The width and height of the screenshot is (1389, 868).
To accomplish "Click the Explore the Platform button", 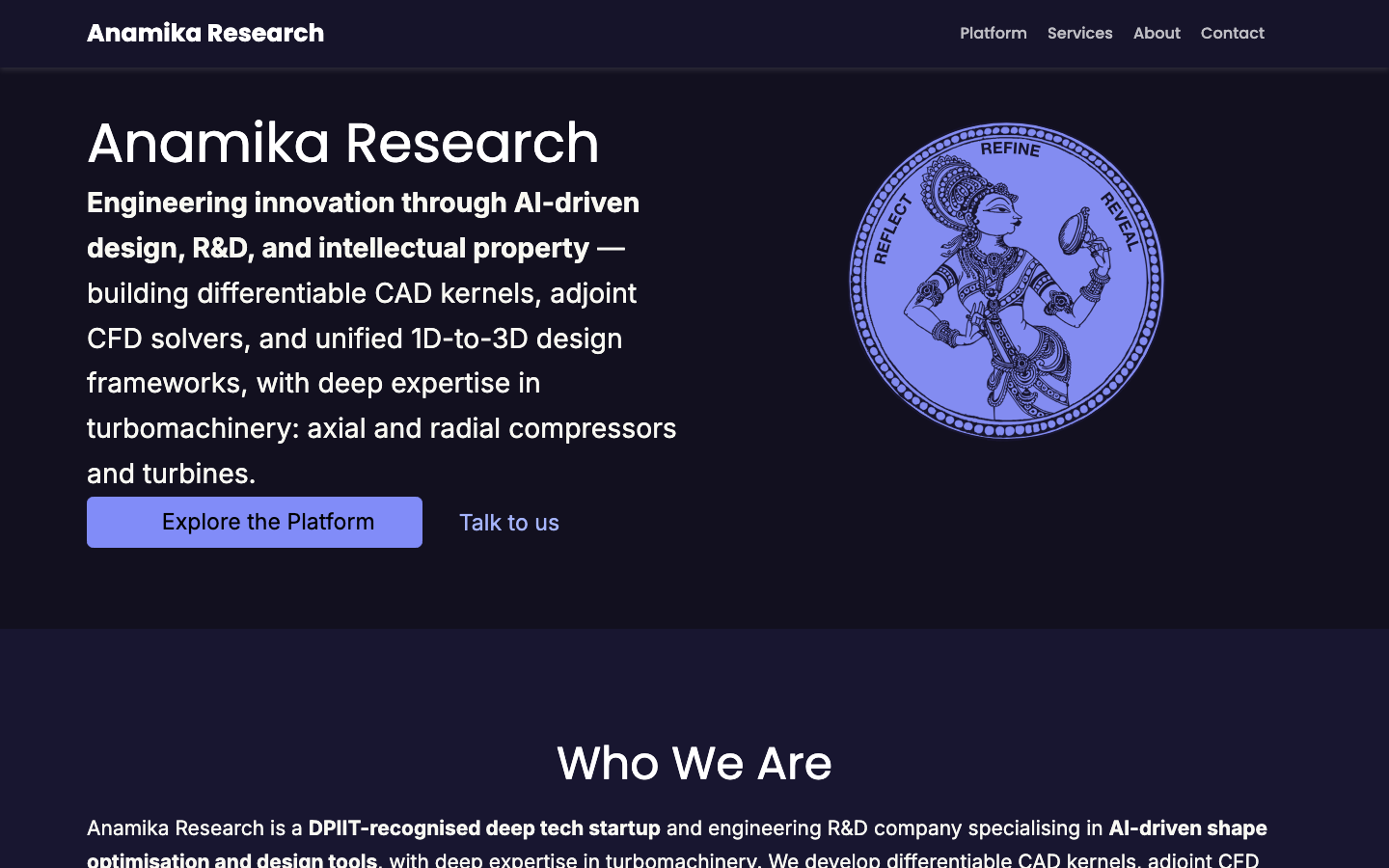I will tap(255, 522).
